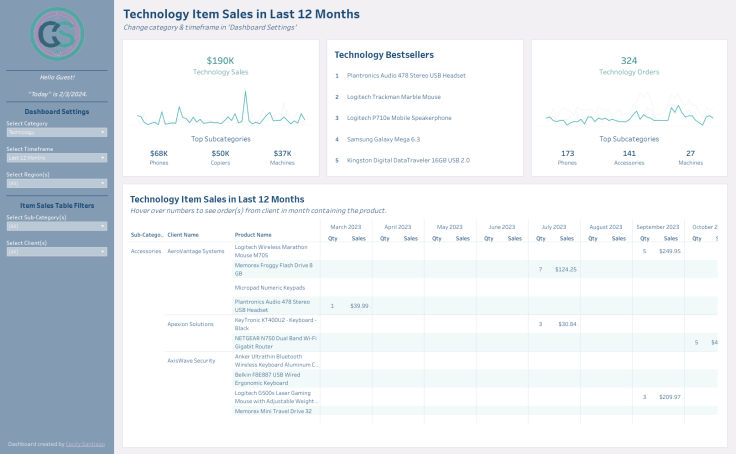
Task: Click the Apexion Solutions client name
Action: (190, 324)
